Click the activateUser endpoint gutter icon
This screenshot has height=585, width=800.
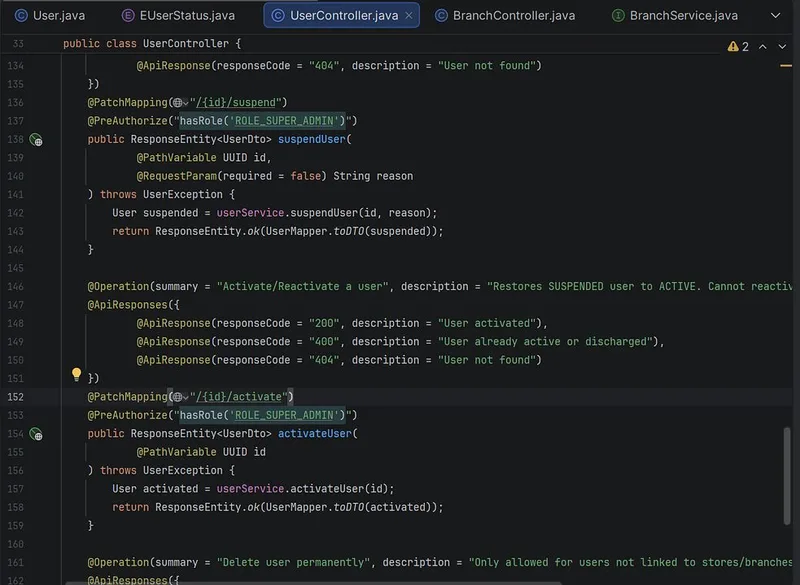coord(36,434)
